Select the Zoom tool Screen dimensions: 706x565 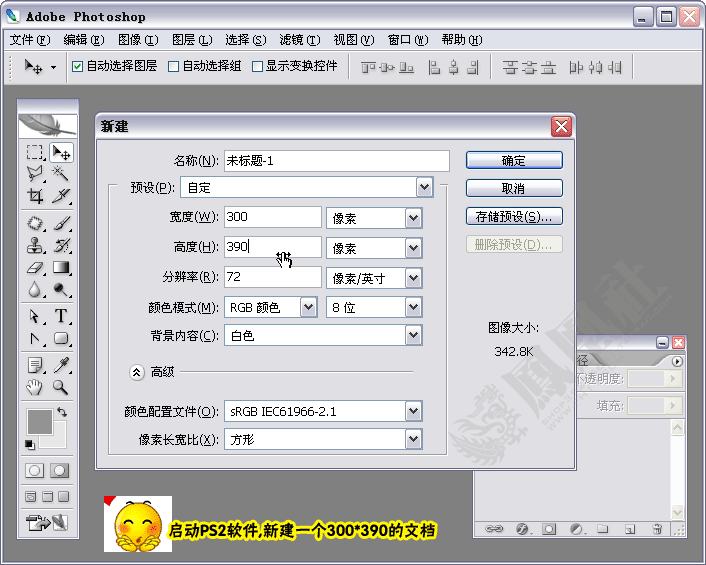pyautogui.click(x=61, y=387)
